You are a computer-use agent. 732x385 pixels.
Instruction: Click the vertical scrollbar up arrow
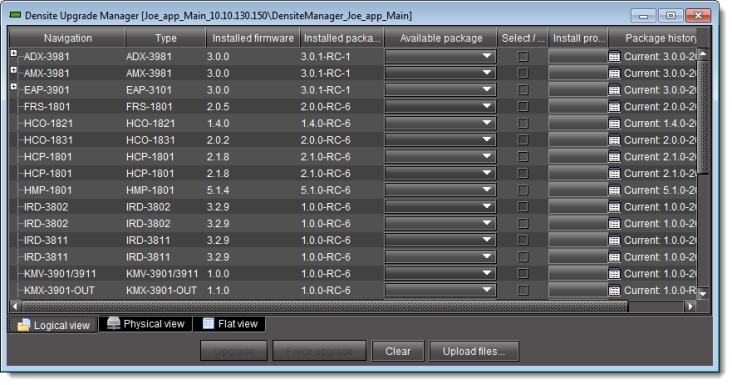point(703,54)
